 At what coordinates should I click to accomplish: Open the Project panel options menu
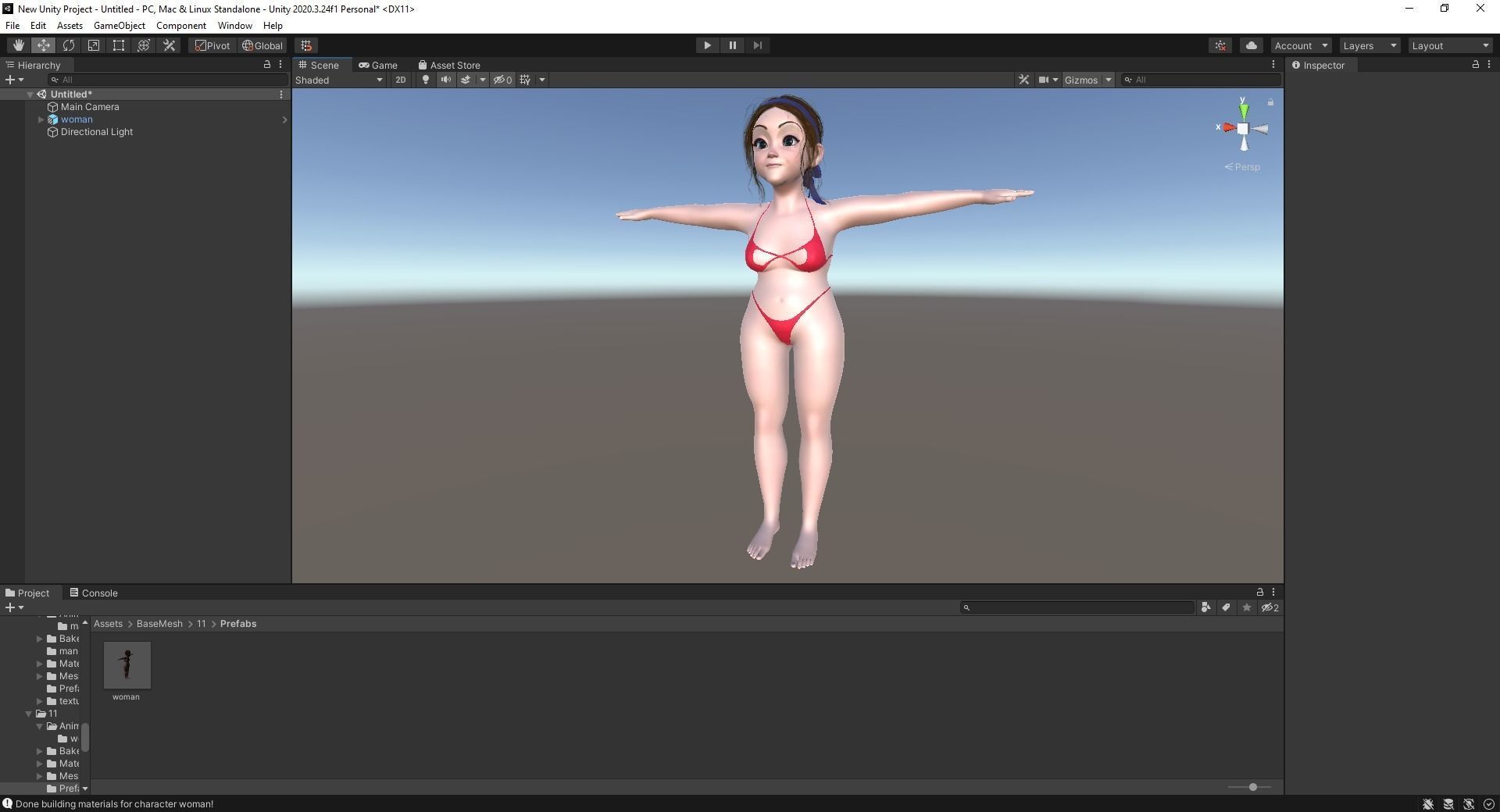click(1273, 593)
